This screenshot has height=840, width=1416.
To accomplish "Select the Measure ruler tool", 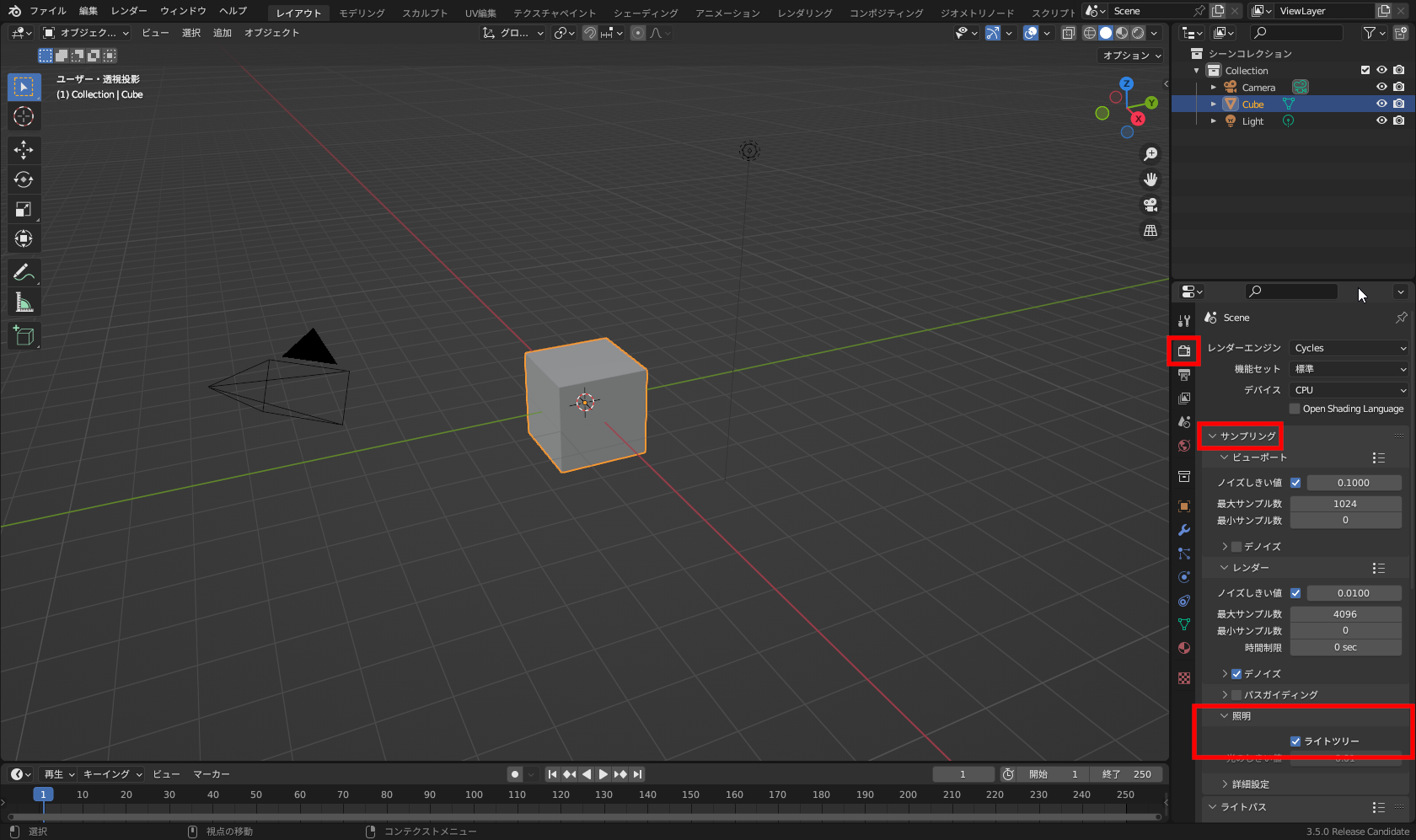I will (x=24, y=302).
